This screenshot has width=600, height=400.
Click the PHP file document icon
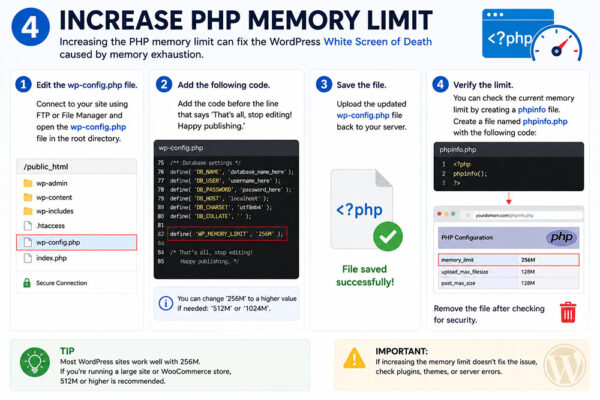[362, 209]
